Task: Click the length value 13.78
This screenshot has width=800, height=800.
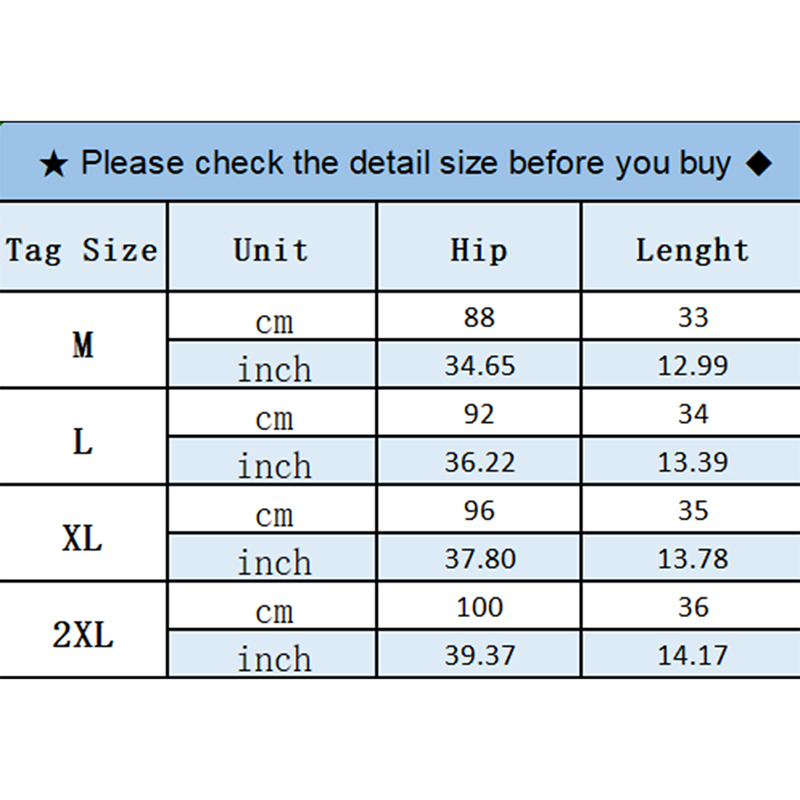Action: point(692,559)
